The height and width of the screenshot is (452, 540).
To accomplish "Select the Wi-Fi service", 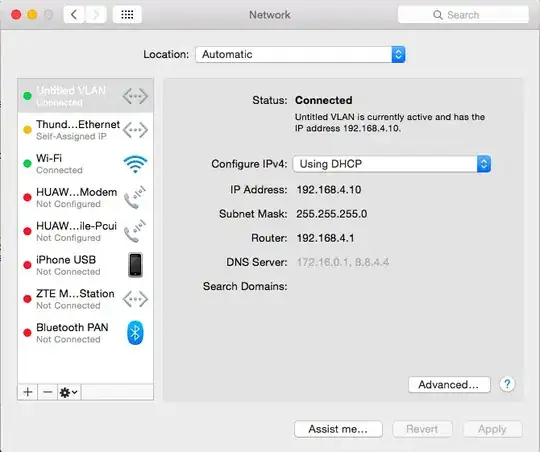I will click(x=85, y=164).
